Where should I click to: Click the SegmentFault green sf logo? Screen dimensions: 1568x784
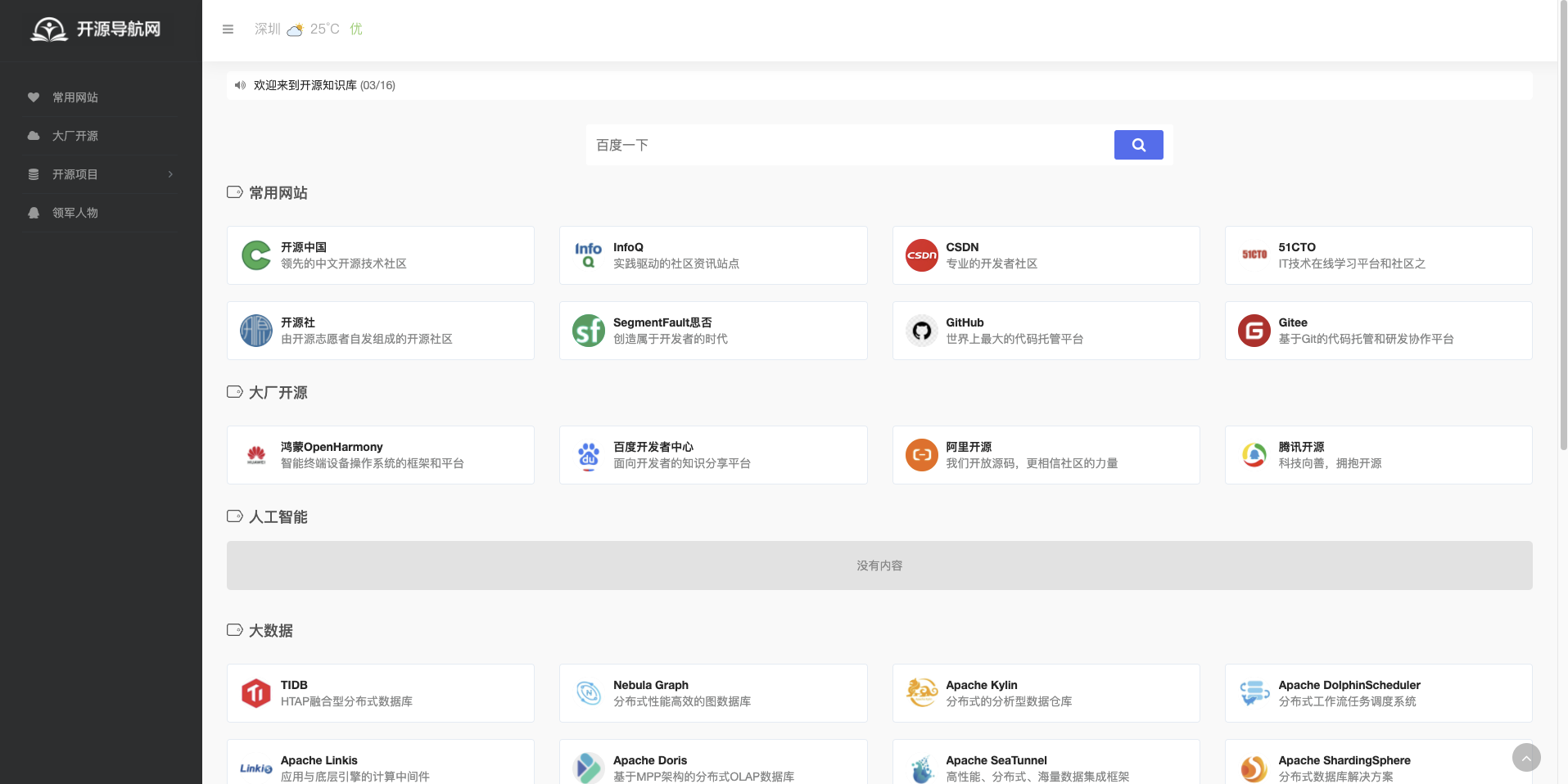click(x=589, y=331)
